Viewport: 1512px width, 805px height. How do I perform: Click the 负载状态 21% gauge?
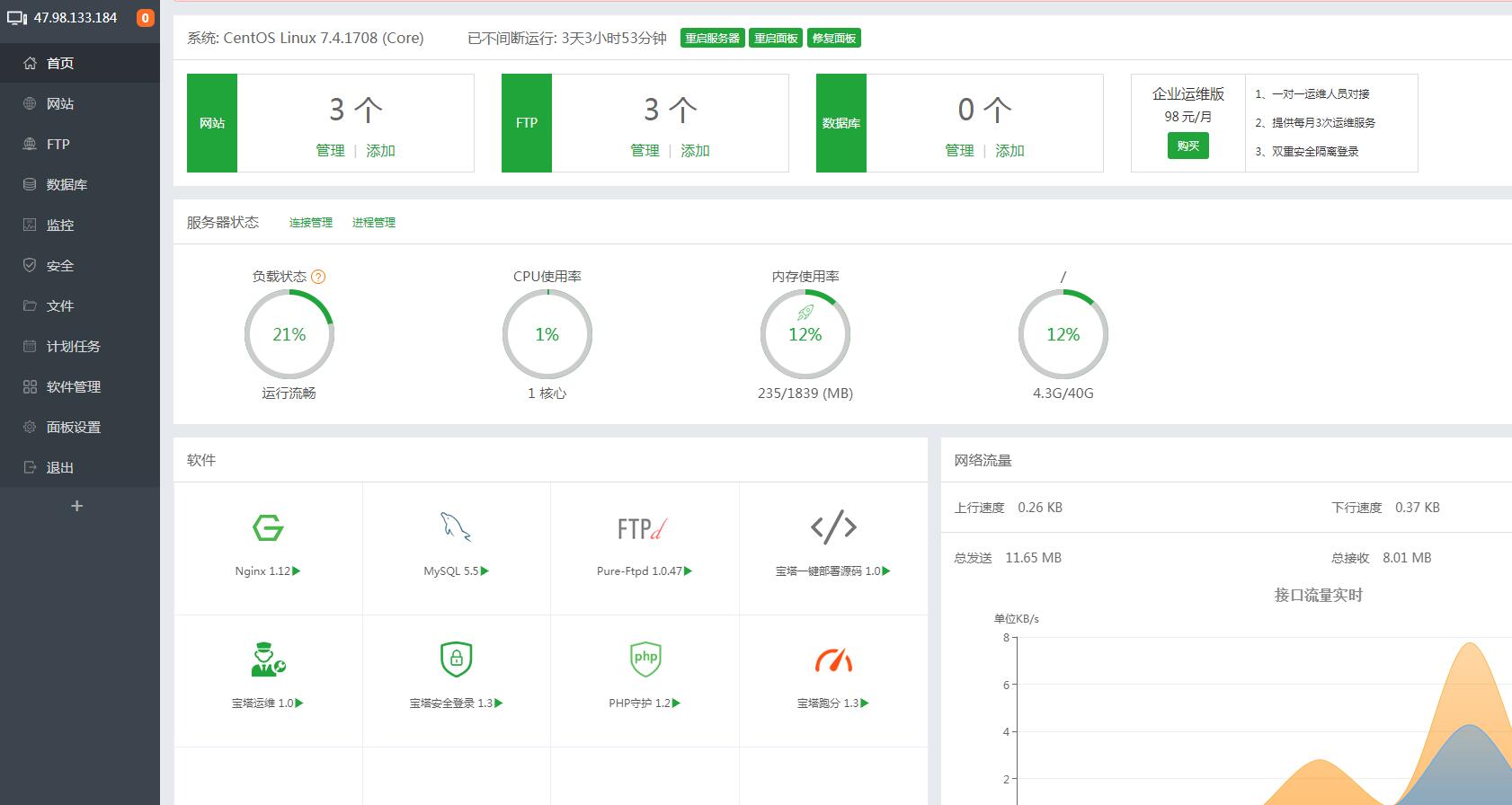click(x=289, y=334)
